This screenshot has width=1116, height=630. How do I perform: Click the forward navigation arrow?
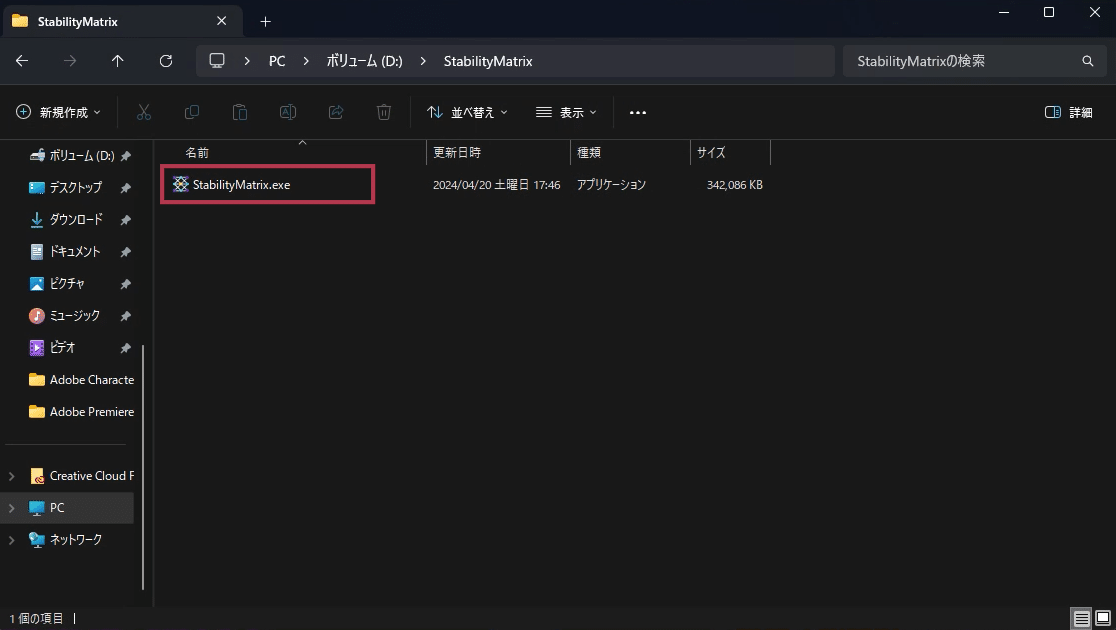coord(70,61)
